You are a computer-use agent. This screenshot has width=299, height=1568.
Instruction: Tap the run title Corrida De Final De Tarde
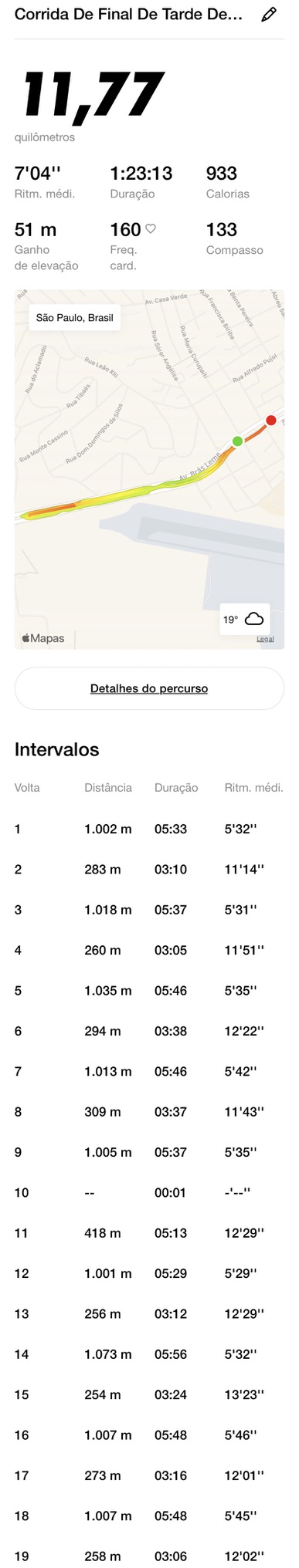128,15
